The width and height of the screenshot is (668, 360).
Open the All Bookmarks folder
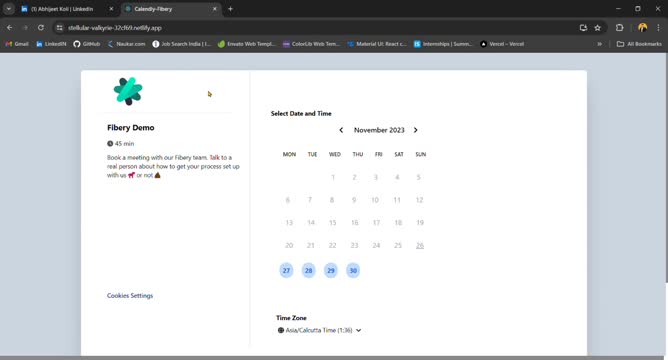(x=639, y=44)
